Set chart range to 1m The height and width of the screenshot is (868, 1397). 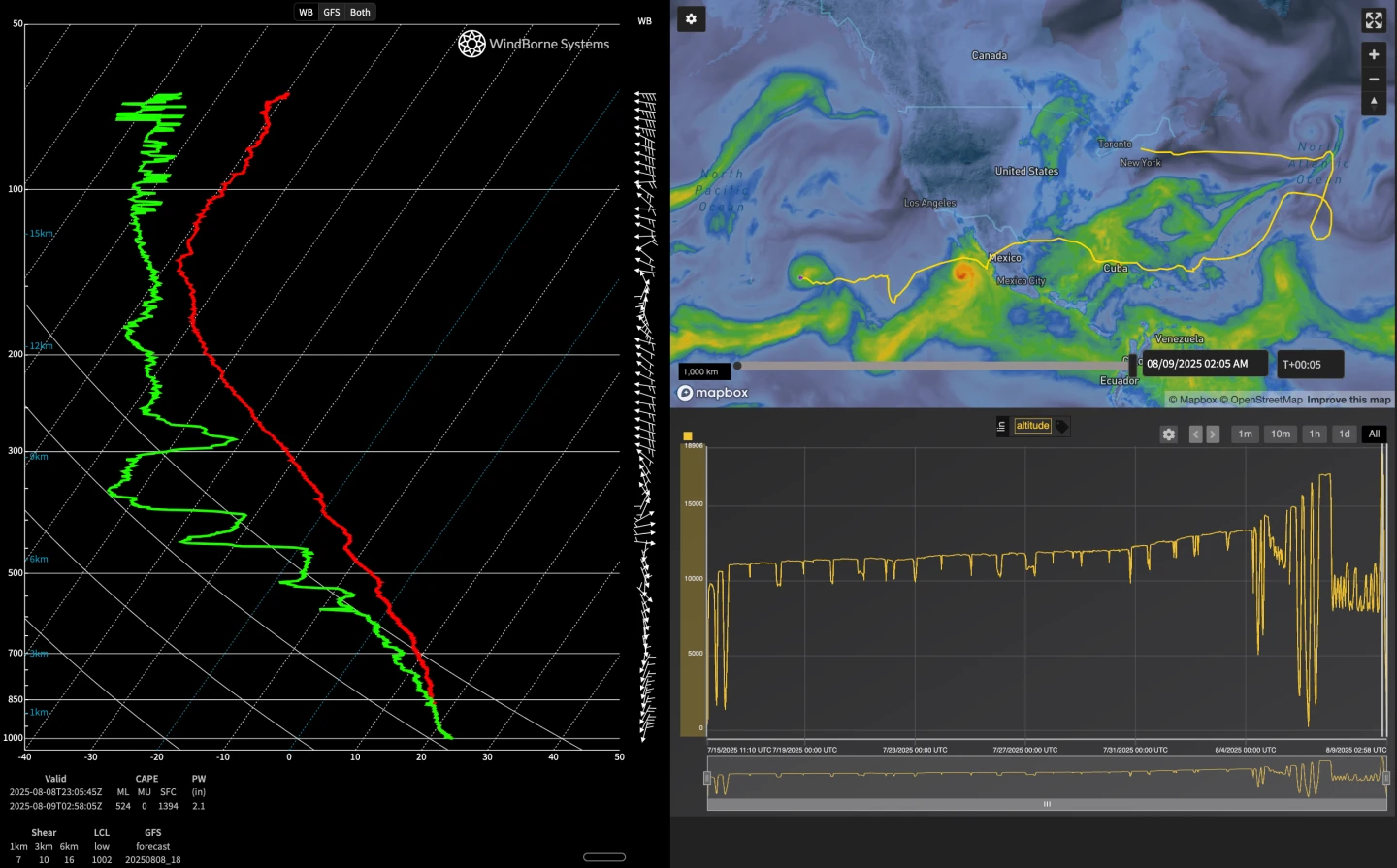point(1246,434)
